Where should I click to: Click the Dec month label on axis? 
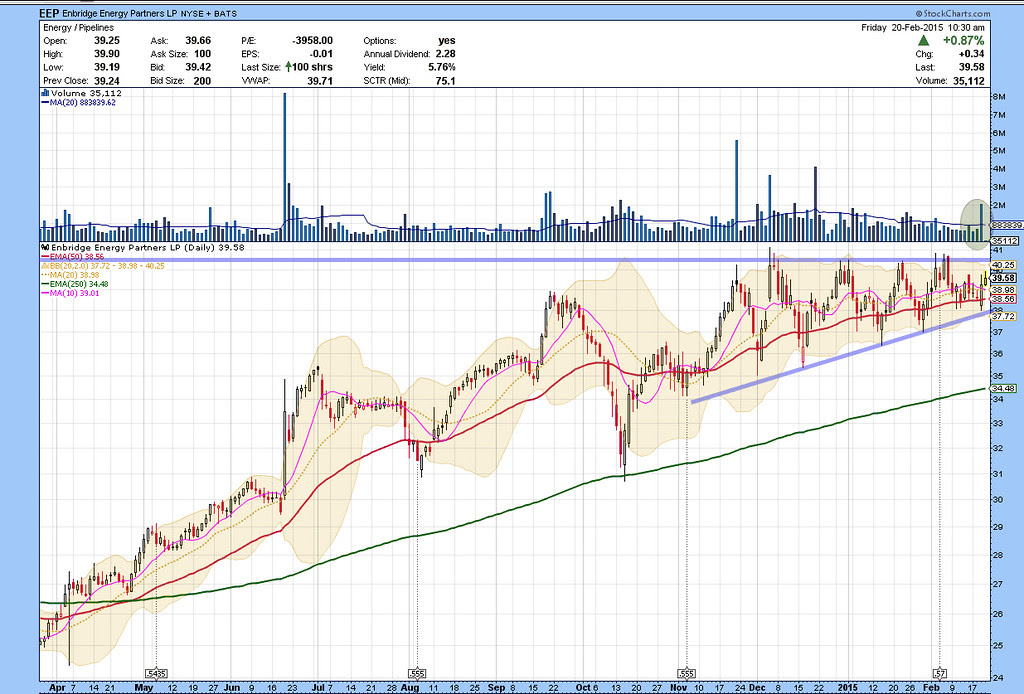tap(757, 688)
